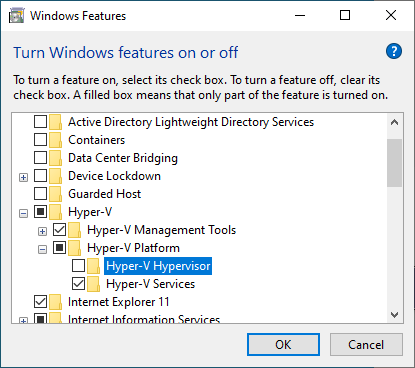Tick the Containers checkbox
Screen dimensions: 415x368
click(40, 140)
